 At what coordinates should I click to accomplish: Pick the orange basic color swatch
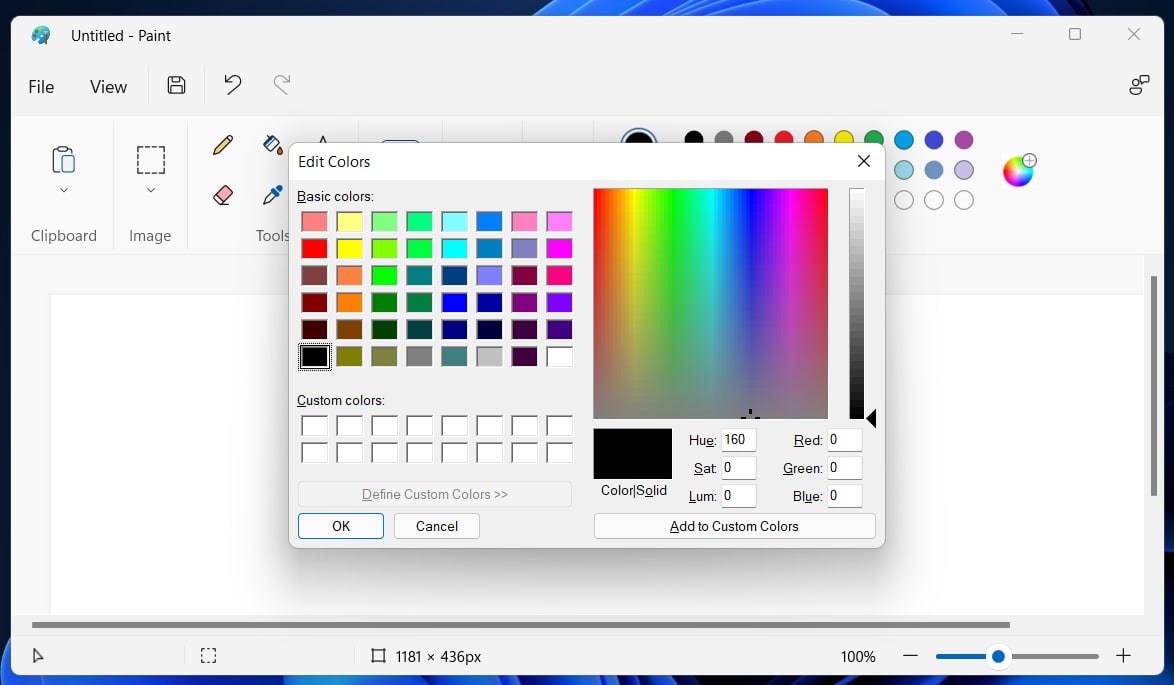tap(349, 302)
